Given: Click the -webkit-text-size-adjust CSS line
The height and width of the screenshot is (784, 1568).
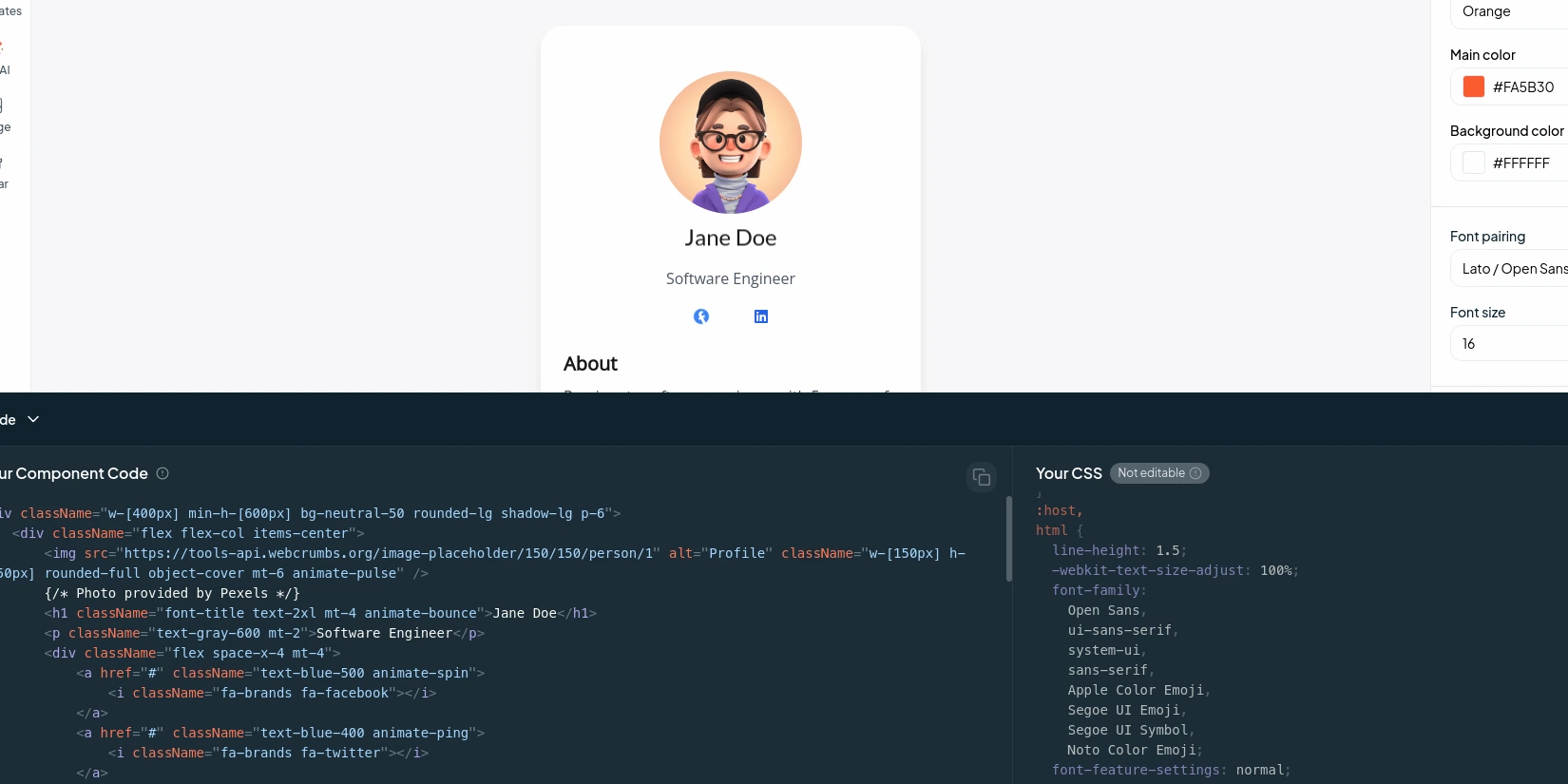Looking at the screenshot, I should point(1176,570).
